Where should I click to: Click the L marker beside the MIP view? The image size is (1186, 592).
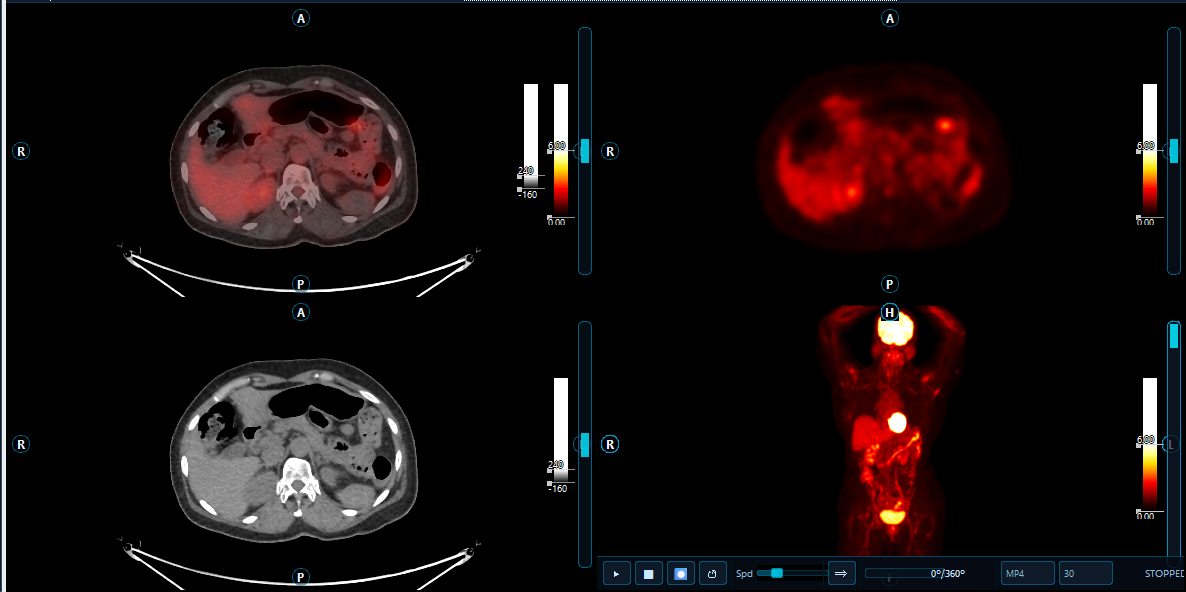tap(1172, 444)
